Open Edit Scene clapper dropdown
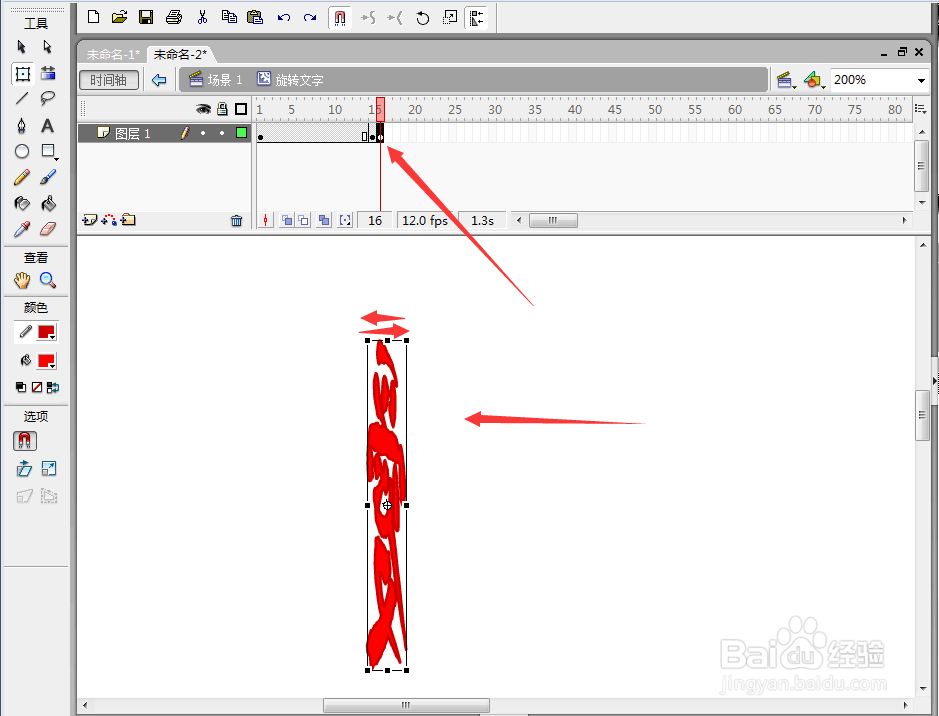The height and width of the screenshot is (716, 939). (x=785, y=80)
